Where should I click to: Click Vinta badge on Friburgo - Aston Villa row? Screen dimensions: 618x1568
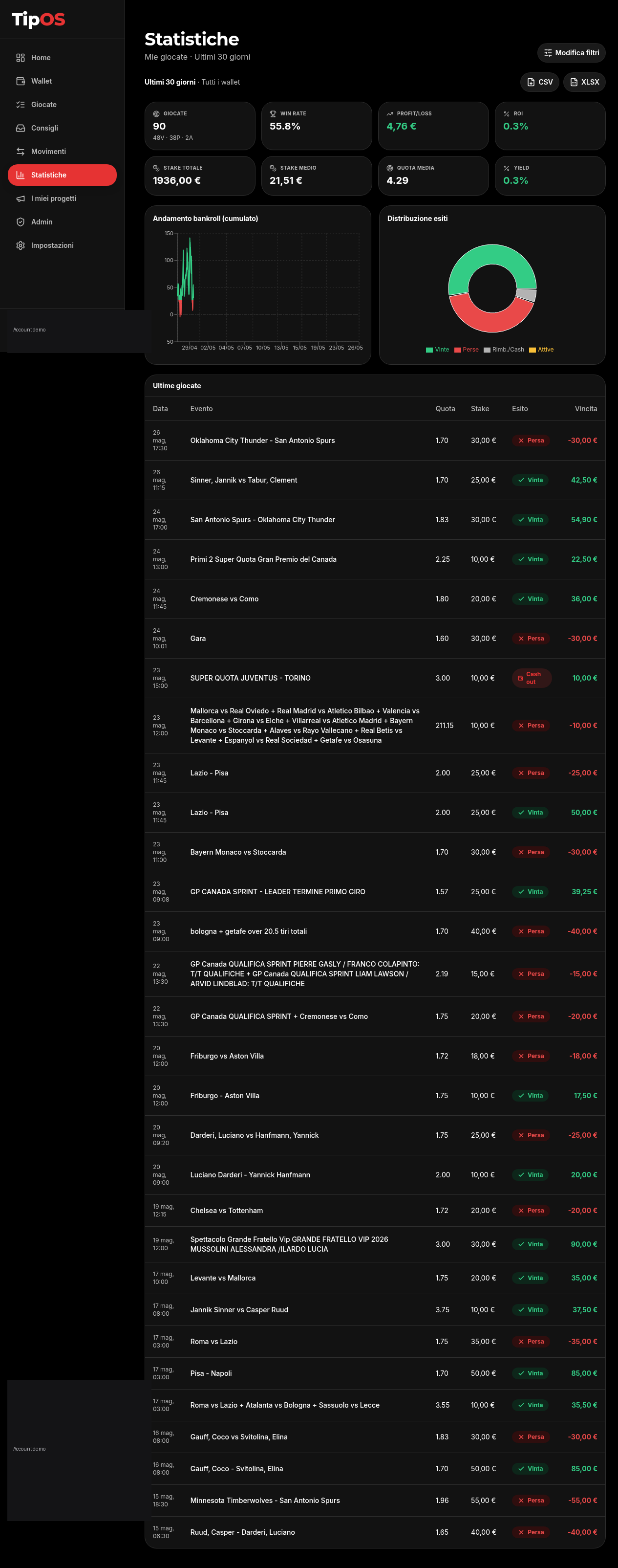click(x=530, y=1096)
